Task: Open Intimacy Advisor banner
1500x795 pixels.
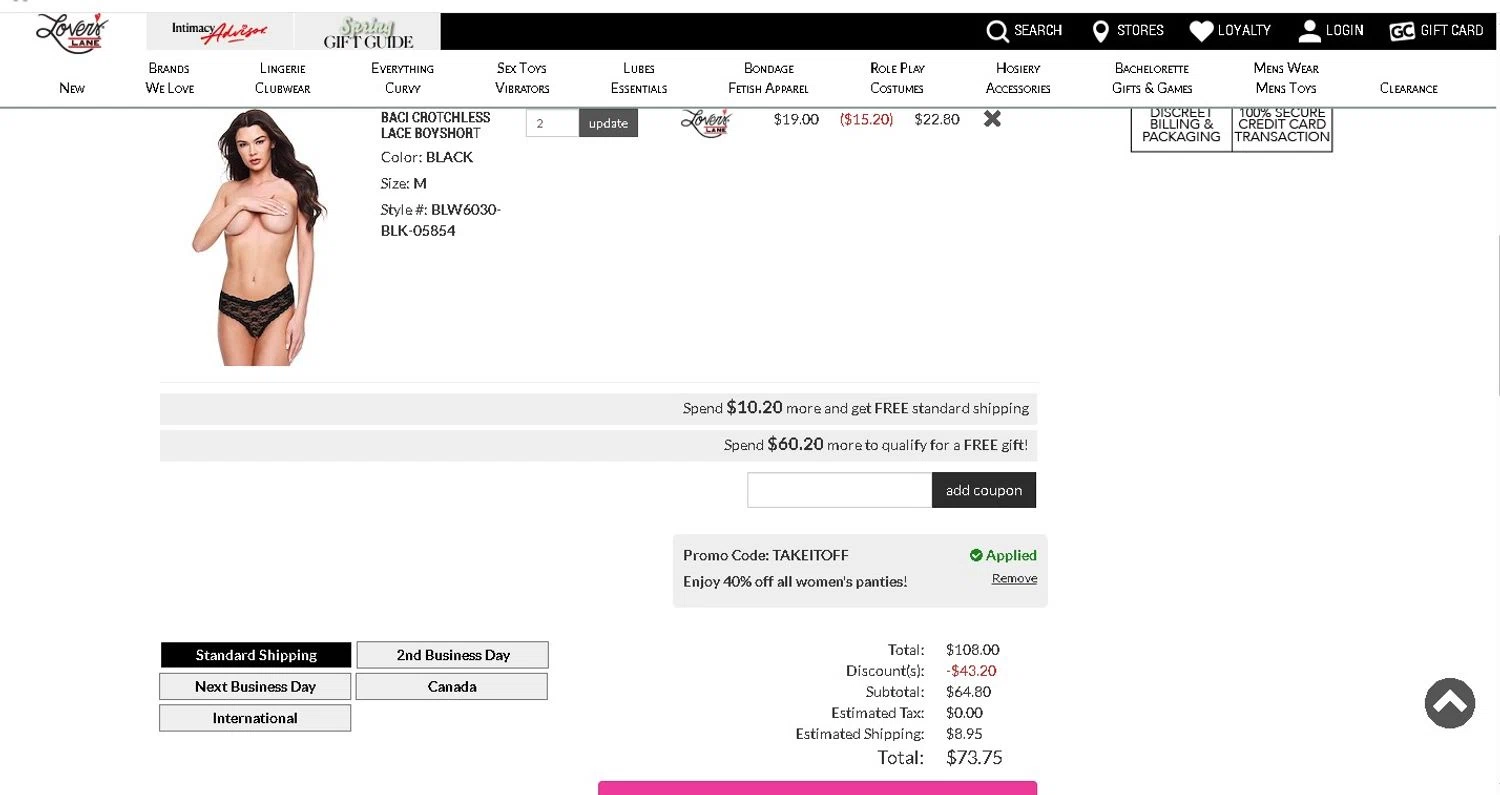Action: [220, 32]
